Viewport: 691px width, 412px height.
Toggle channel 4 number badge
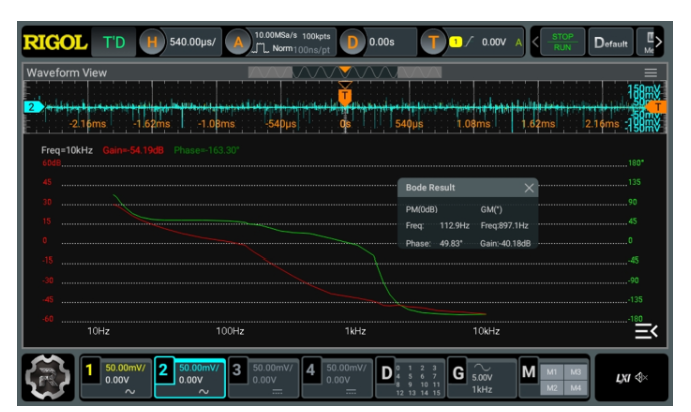pyautogui.click(x=311, y=370)
